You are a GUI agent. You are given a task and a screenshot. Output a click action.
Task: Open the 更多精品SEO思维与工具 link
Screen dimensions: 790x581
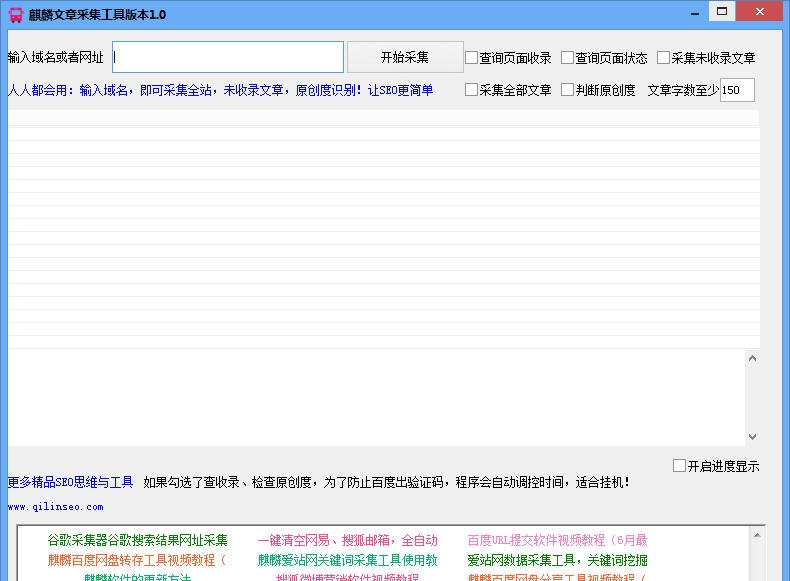[x=70, y=482]
